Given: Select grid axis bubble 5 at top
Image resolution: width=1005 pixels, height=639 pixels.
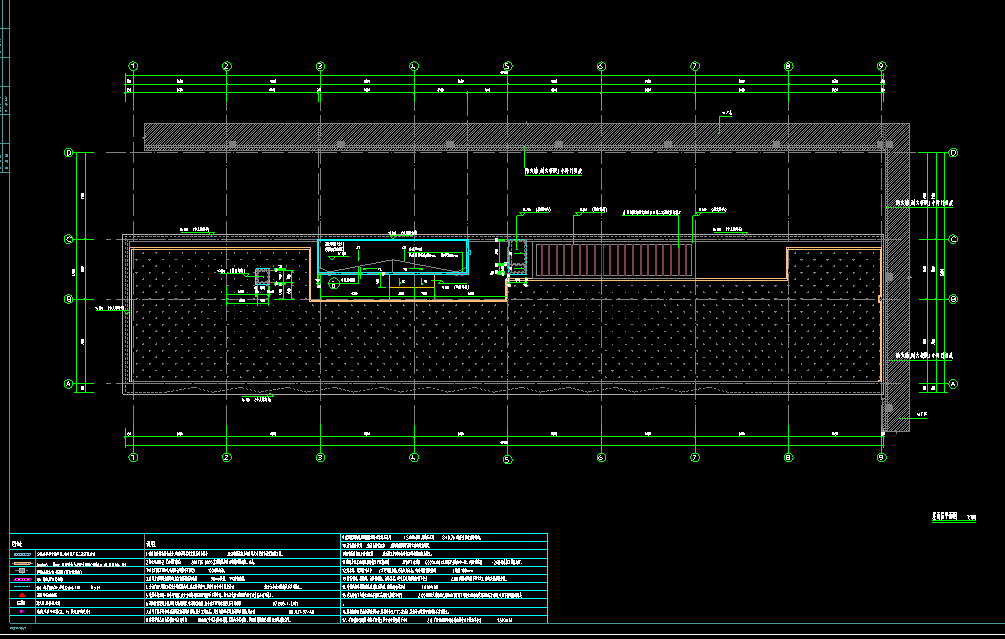Looking at the screenshot, I should pos(507,66).
